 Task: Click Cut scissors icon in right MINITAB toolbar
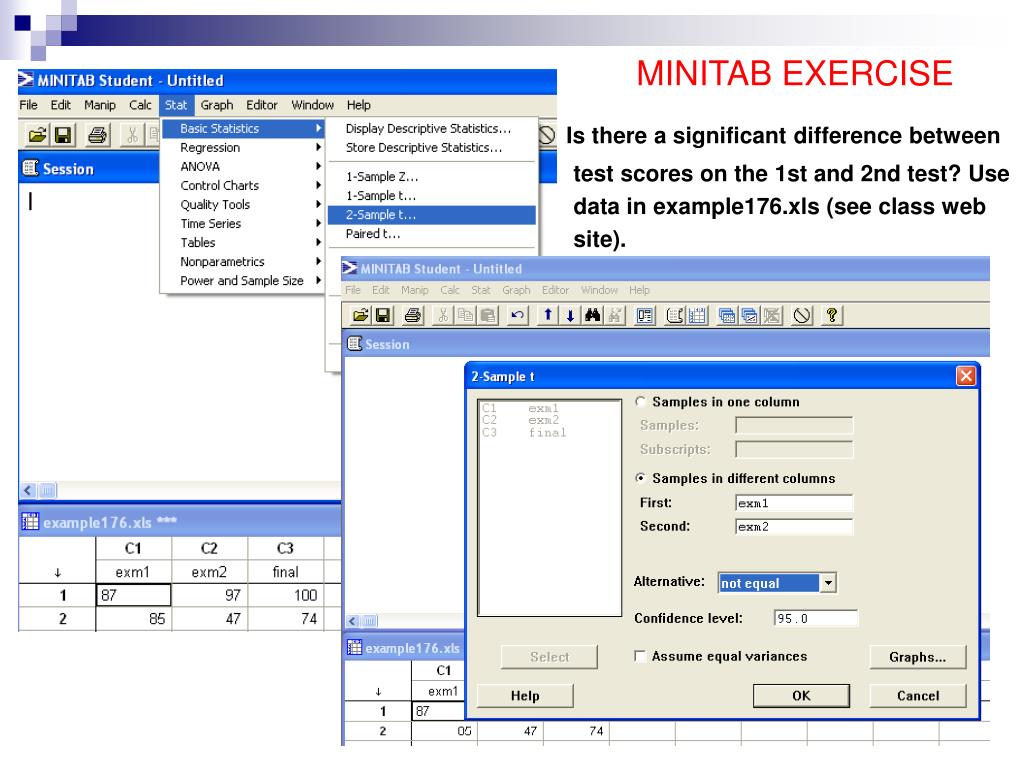point(443,316)
